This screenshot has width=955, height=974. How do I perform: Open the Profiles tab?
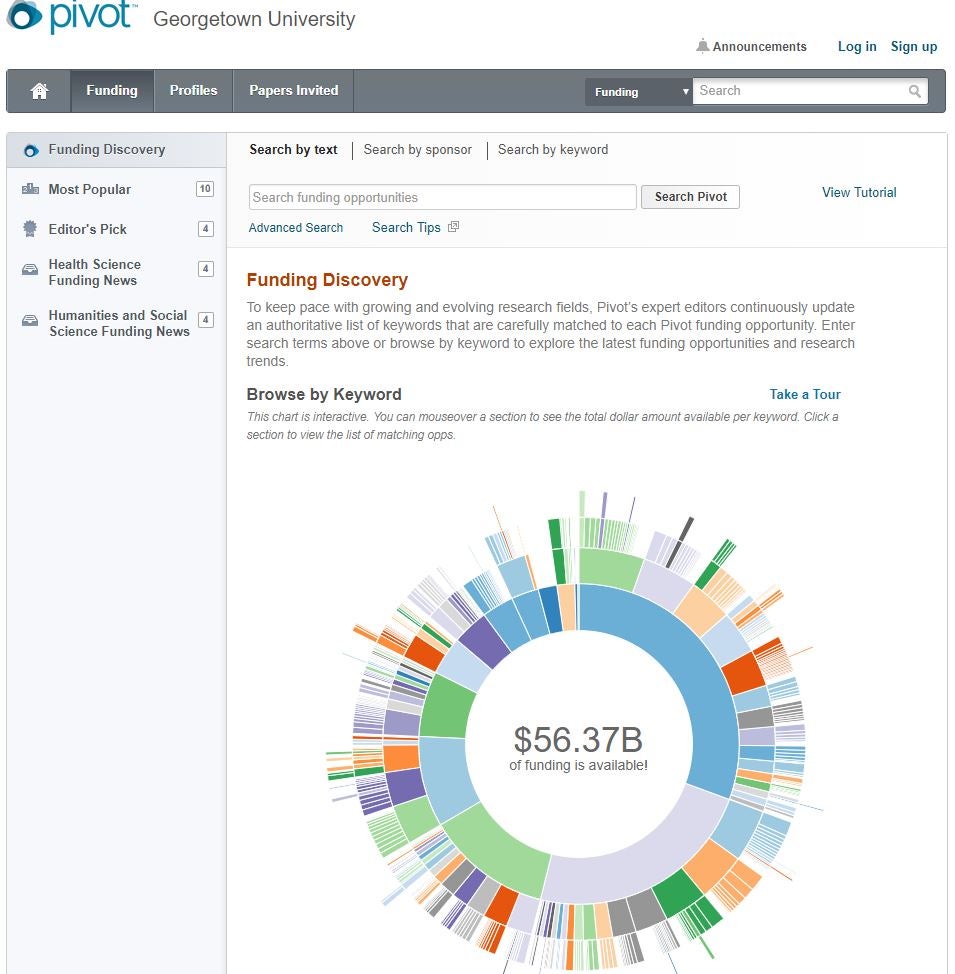pos(193,91)
